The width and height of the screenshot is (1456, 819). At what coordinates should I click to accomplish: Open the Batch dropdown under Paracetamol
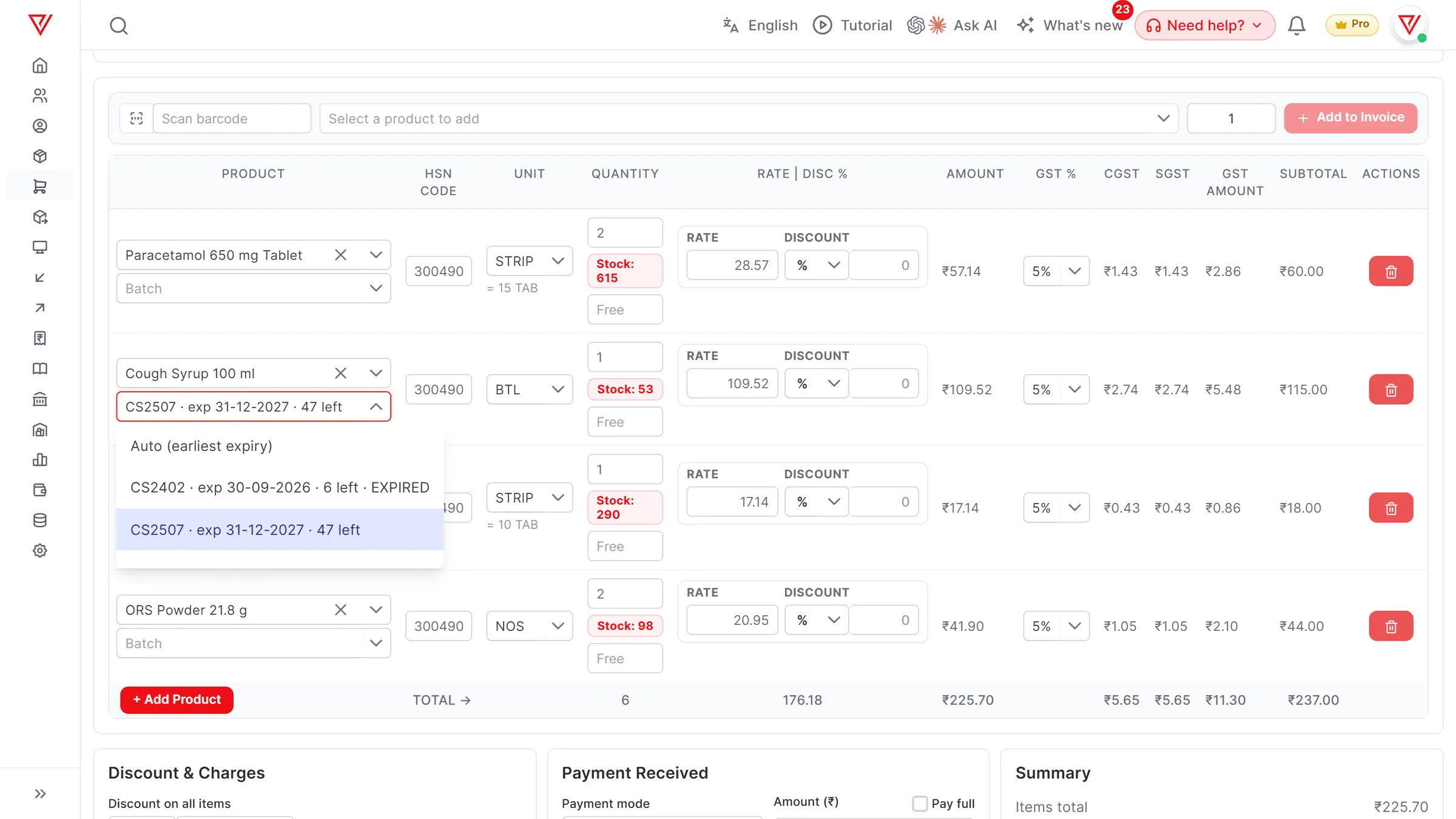254,288
